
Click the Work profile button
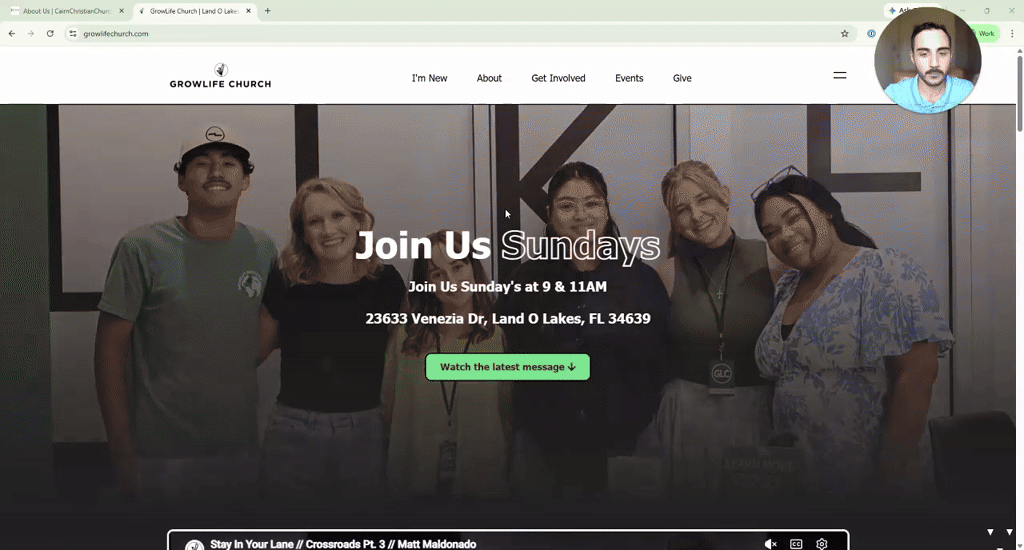point(985,33)
